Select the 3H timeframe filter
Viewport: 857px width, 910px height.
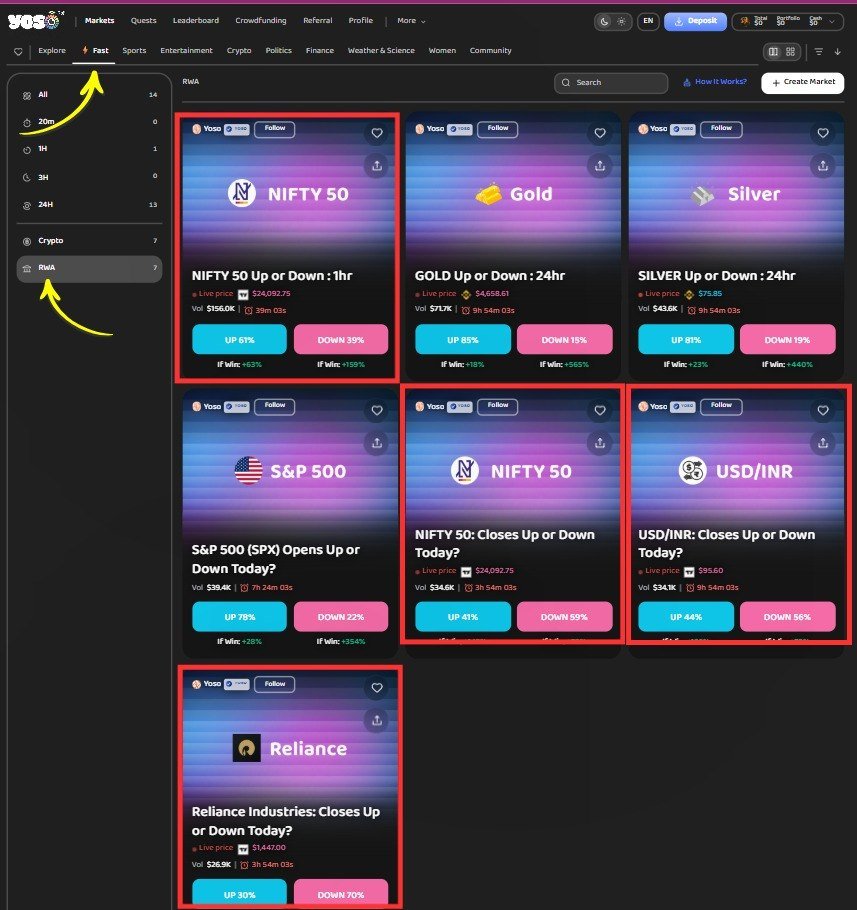coord(89,177)
